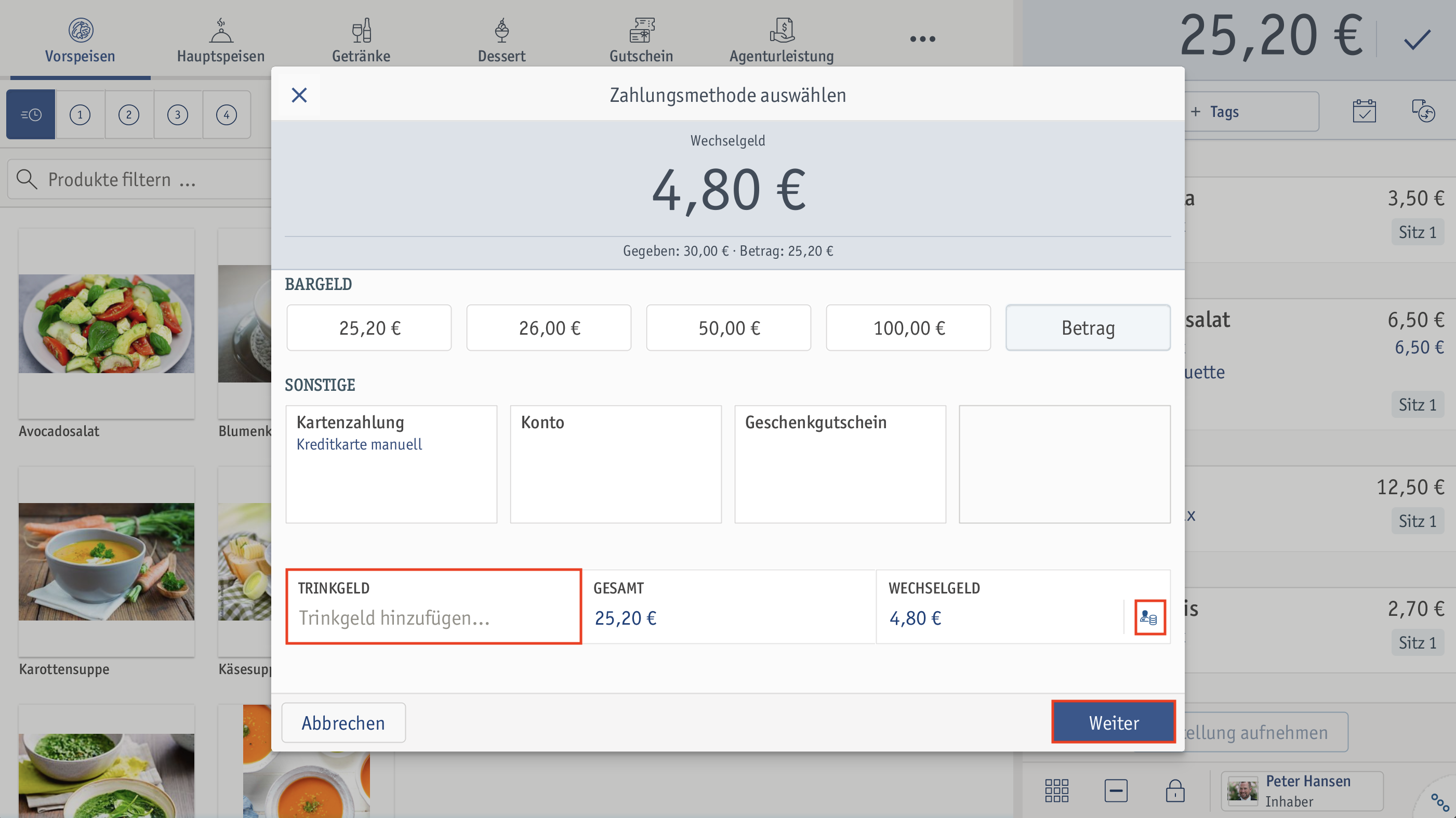The image size is (1456, 818).
Task: Click the Trinkgeld hinzufügen field
Action: [x=433, y=606]
